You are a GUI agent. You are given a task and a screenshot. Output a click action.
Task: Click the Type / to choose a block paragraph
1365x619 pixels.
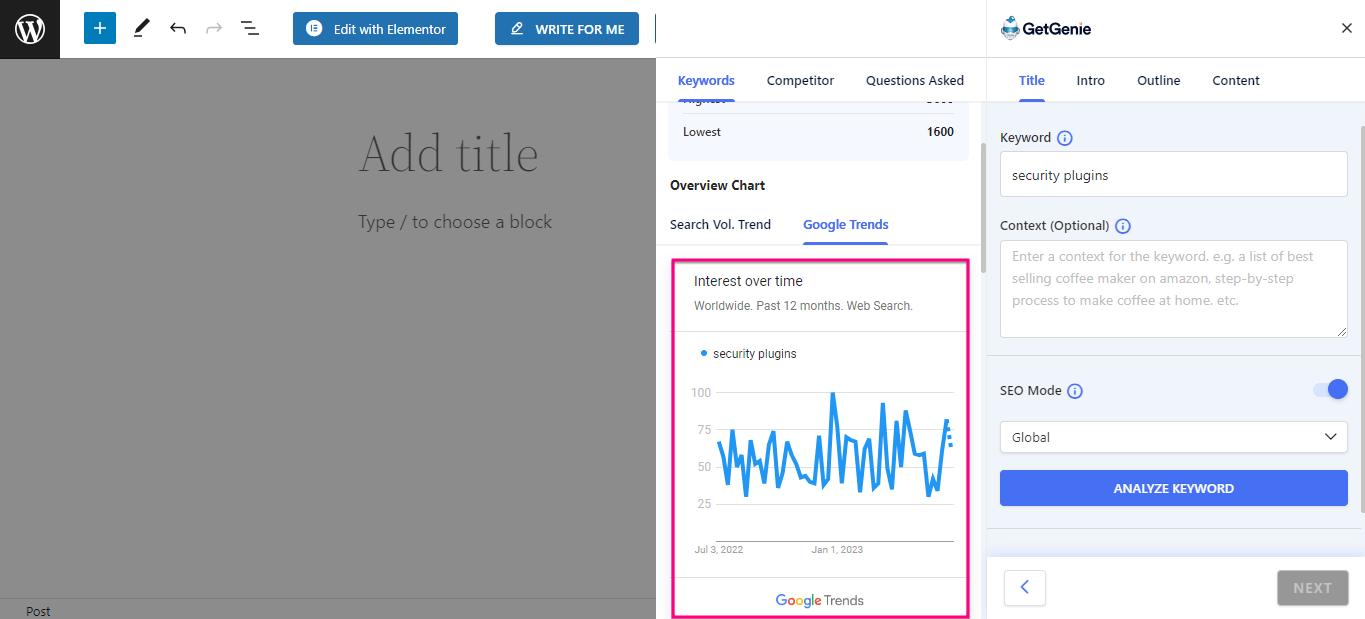455,222
